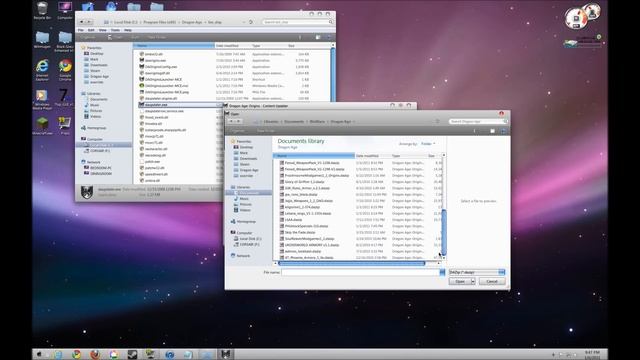This screenshot has width=640, height=360.
Task: Open address bar history dropdown in Explorer
Action: click(x=244, y=22)
